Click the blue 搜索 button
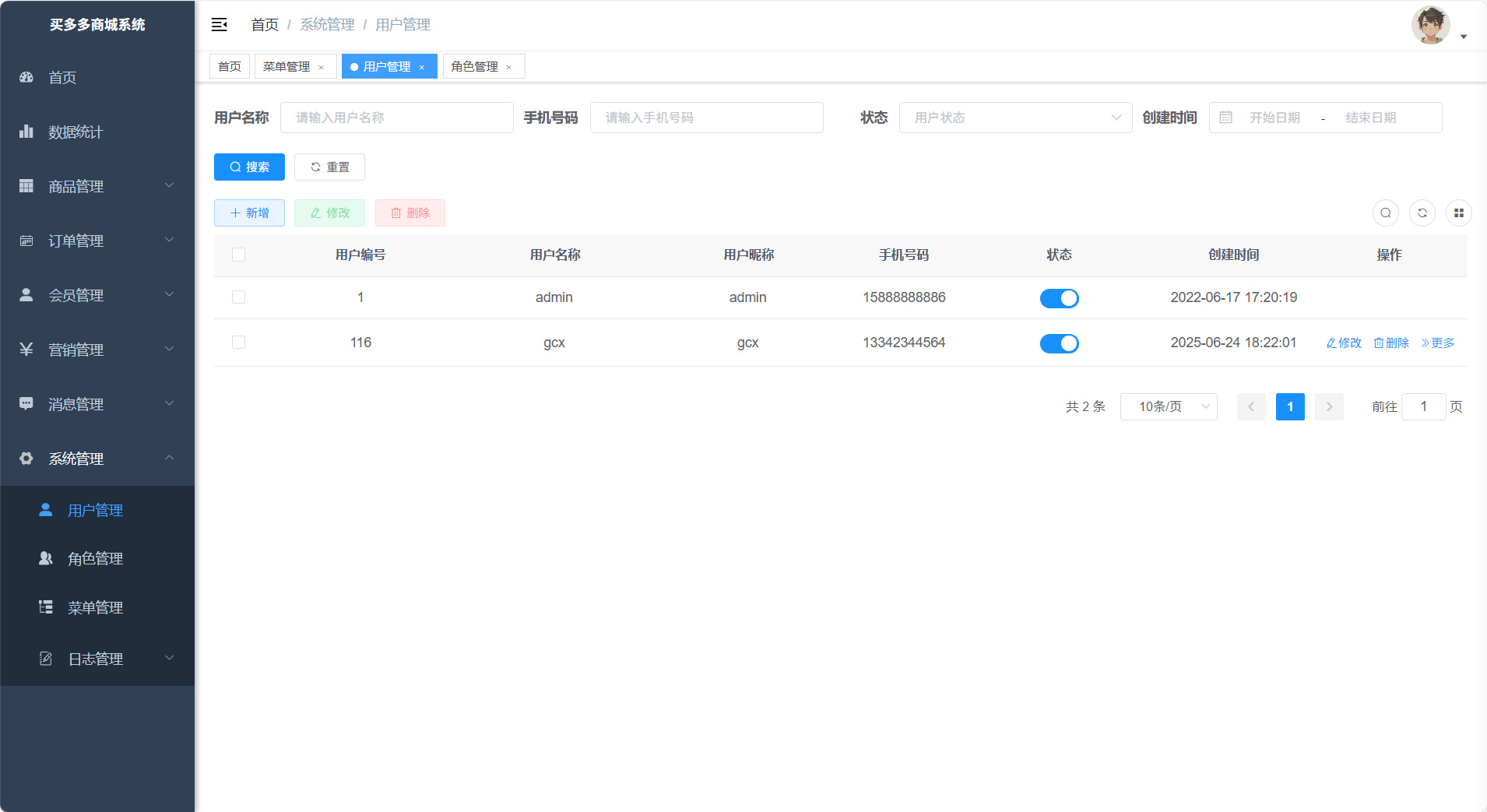 249,167
